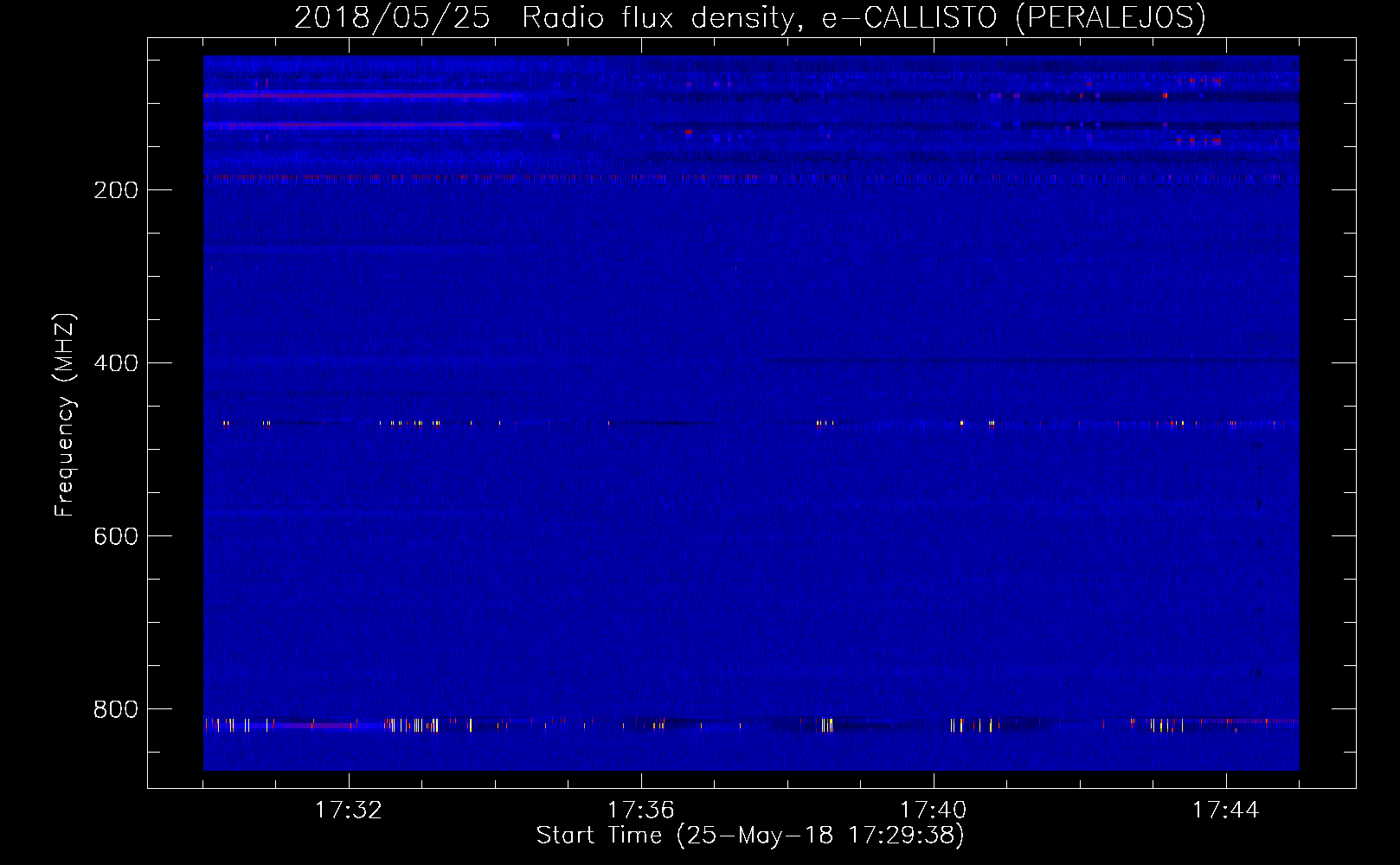Screen dimensions: 1400x865
Task: Click the '17:40' time tick label
Action: [x=934, y=811]
